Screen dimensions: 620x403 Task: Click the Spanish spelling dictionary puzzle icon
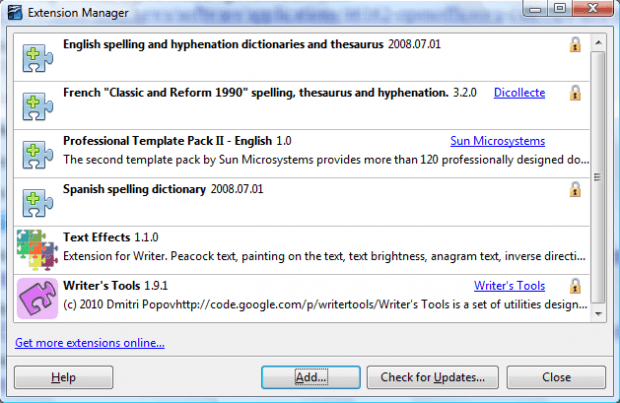(x=37, y=203)
